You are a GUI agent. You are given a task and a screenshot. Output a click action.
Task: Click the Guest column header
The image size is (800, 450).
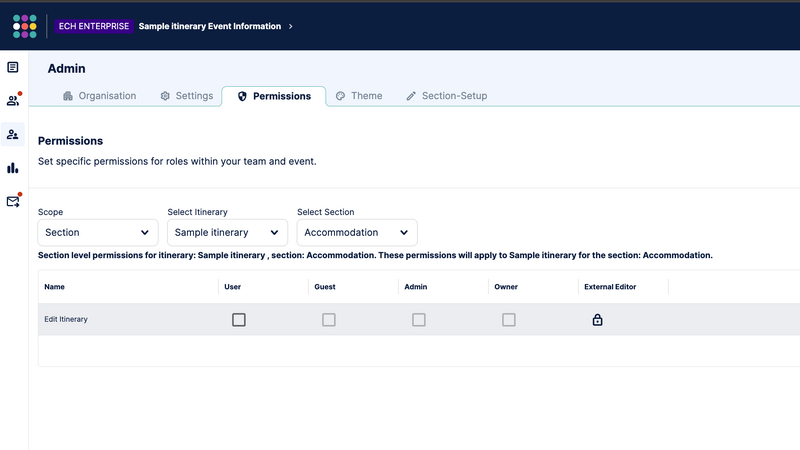325,287
